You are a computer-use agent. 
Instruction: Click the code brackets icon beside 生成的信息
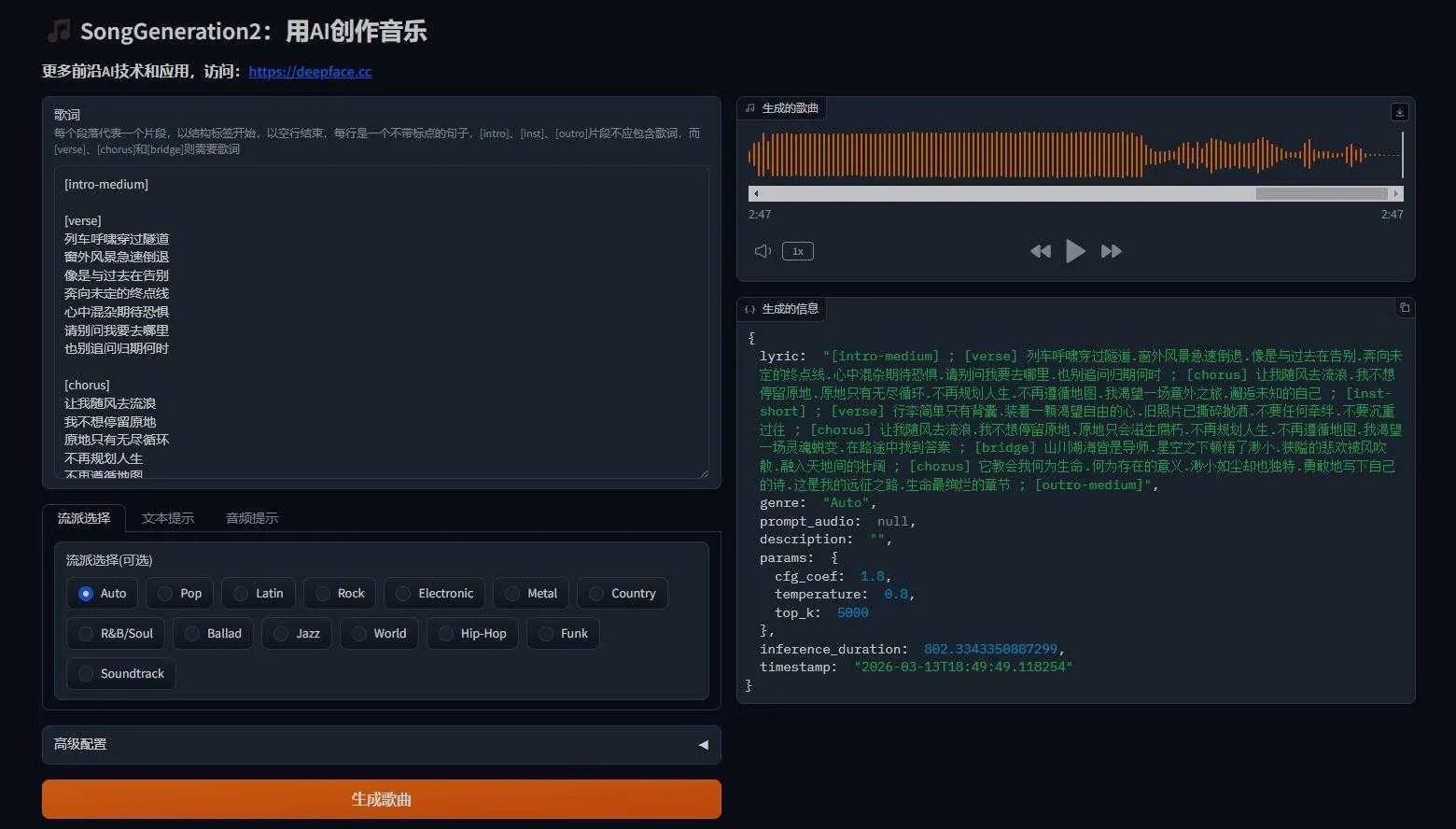coord(751,308)
